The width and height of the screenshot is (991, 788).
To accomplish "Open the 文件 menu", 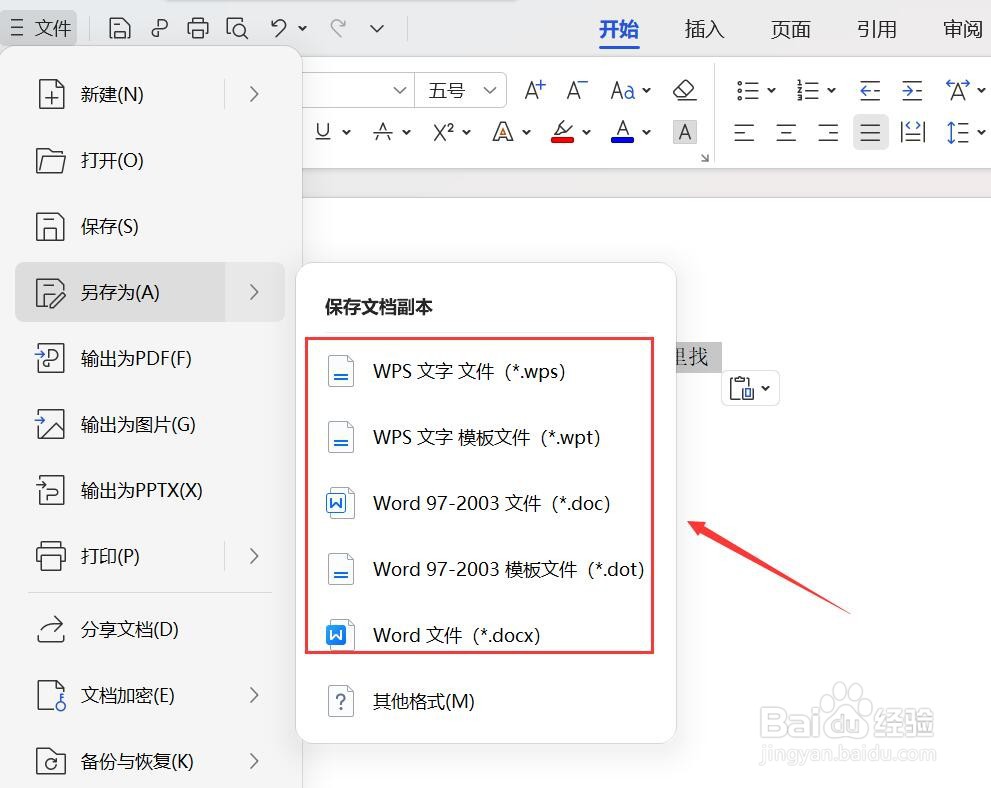I will (42, 27).
